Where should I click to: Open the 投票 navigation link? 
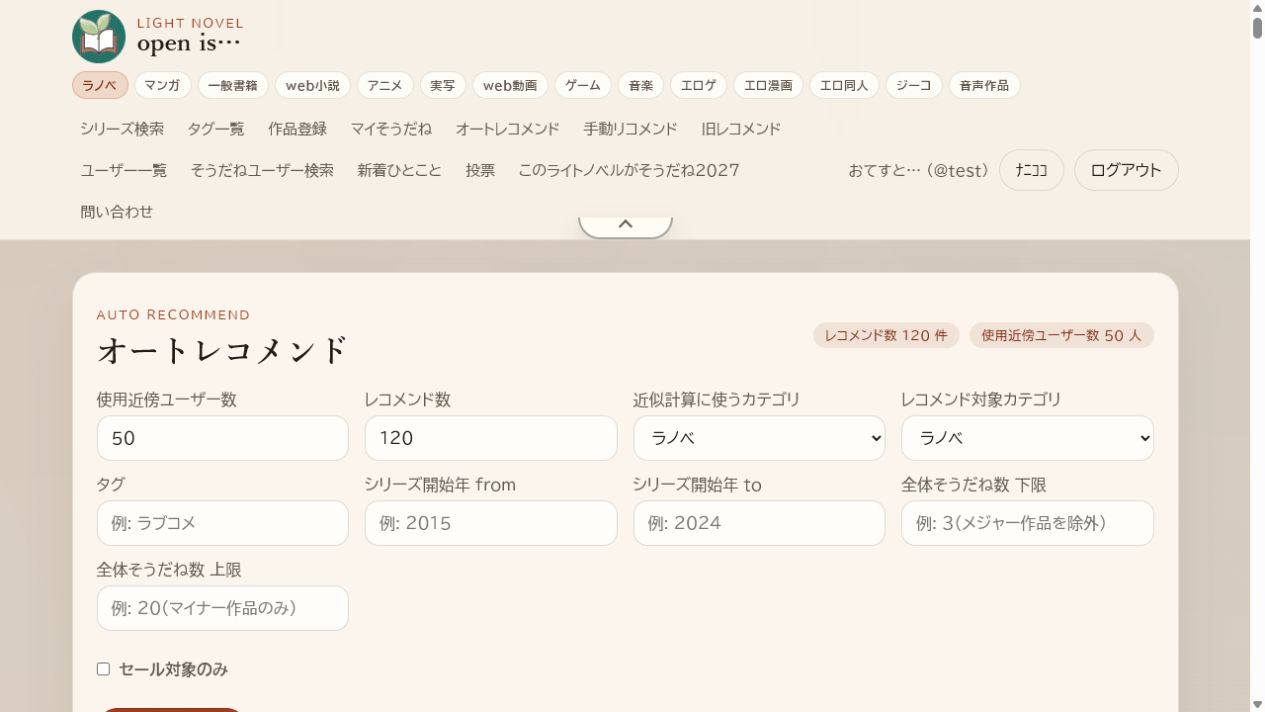[480, 170]
